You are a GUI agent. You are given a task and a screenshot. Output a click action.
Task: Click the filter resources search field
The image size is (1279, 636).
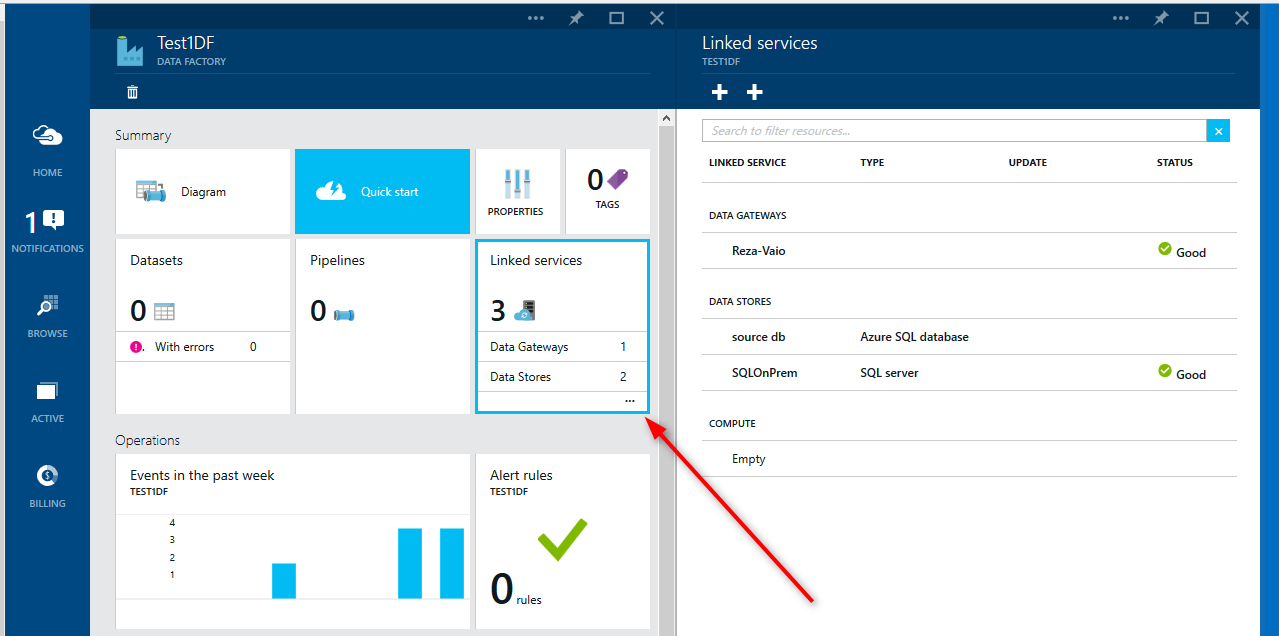pyautogui.click(x=954, y=131)
